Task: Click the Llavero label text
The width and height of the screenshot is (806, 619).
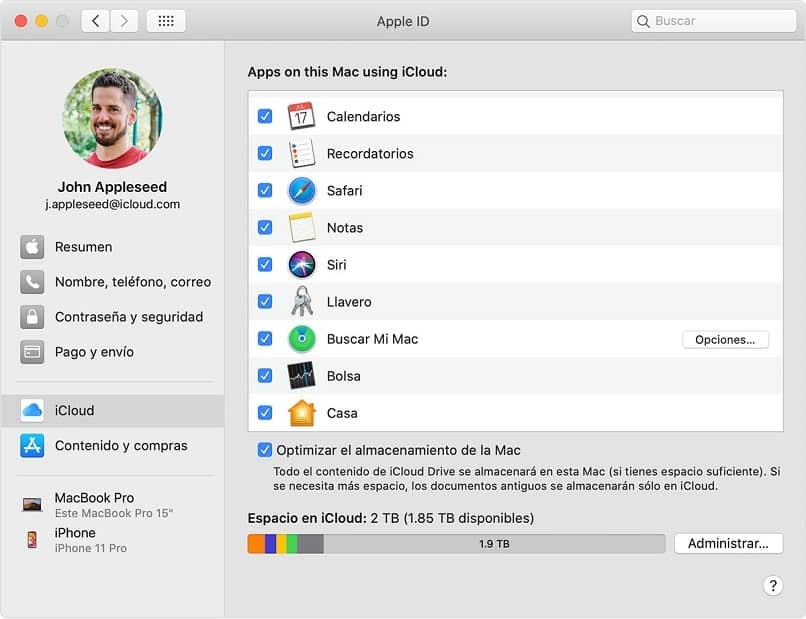Action: click(x=349, y=302)
